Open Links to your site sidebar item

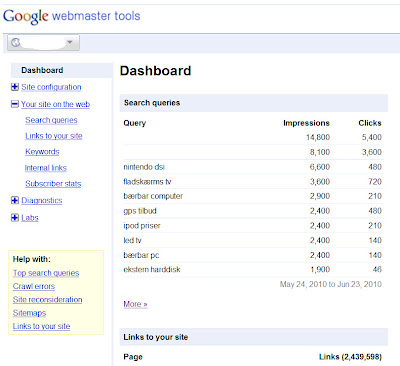[54, 136]
